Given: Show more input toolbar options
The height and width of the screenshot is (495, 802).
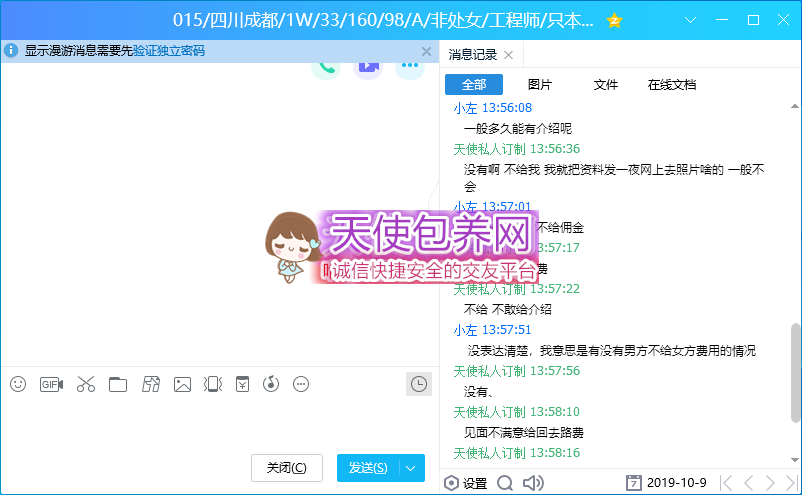Looking at the screenshot, I should point(301,384).
